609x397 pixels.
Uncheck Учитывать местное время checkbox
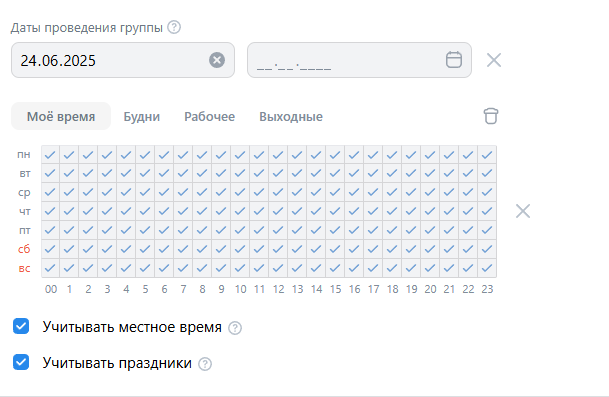click(21, 326)
